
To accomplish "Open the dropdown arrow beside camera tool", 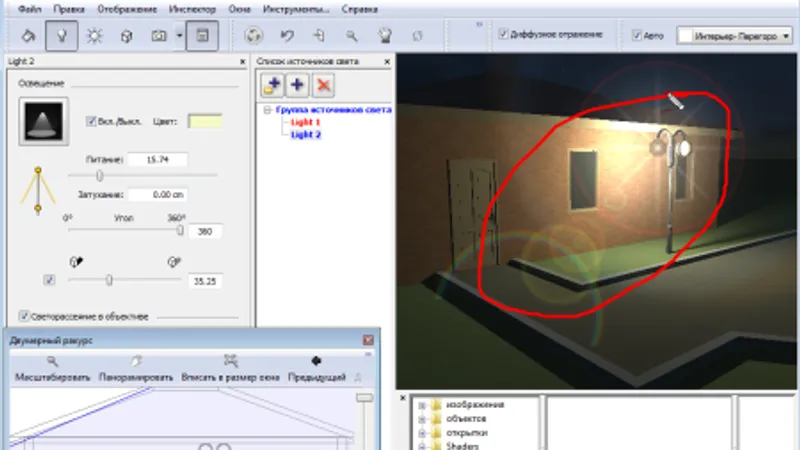I will [180, 36].
